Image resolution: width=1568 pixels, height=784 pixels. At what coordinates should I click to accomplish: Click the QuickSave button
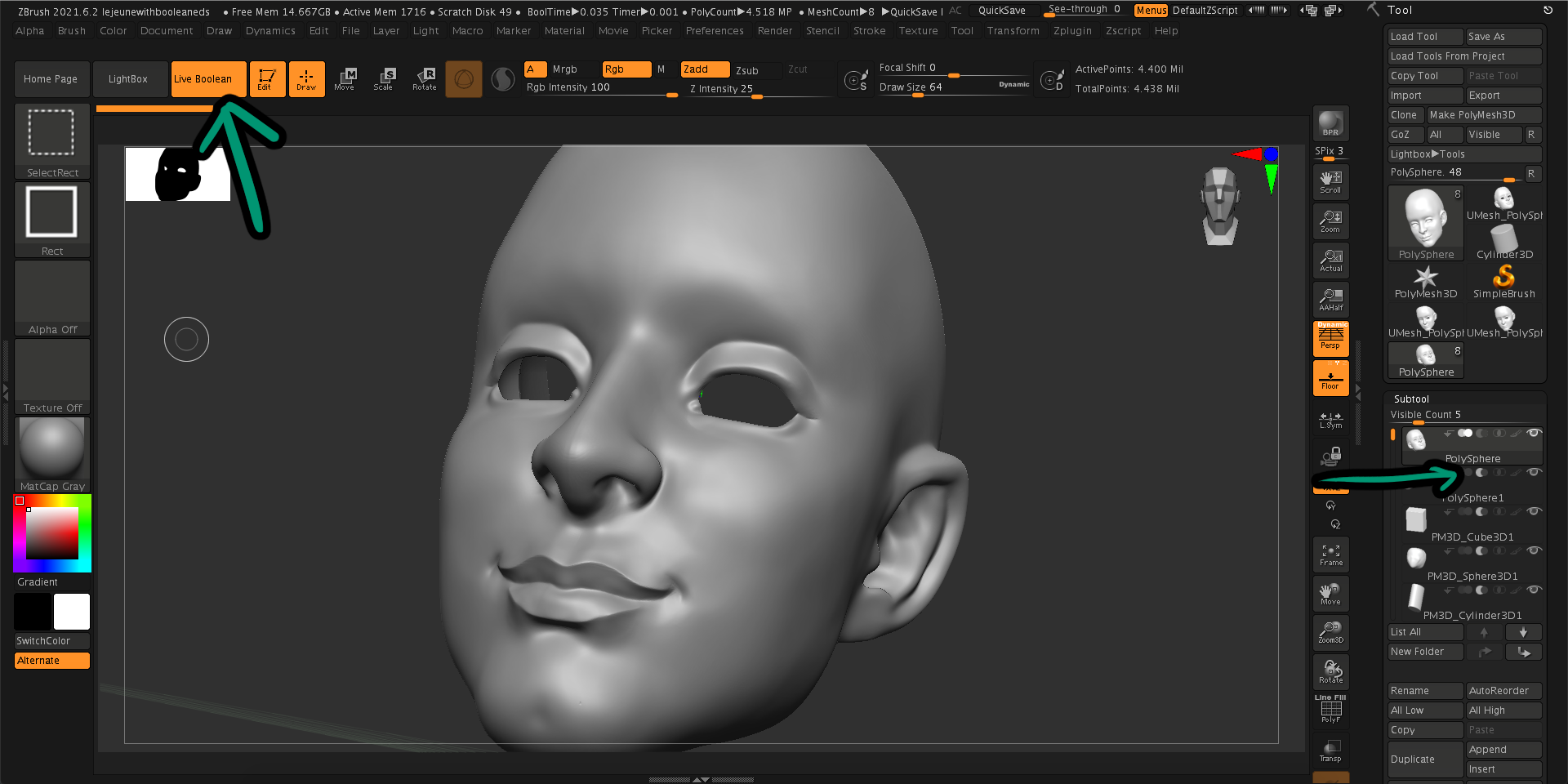pyautogui.click(x=1002, y=11)
